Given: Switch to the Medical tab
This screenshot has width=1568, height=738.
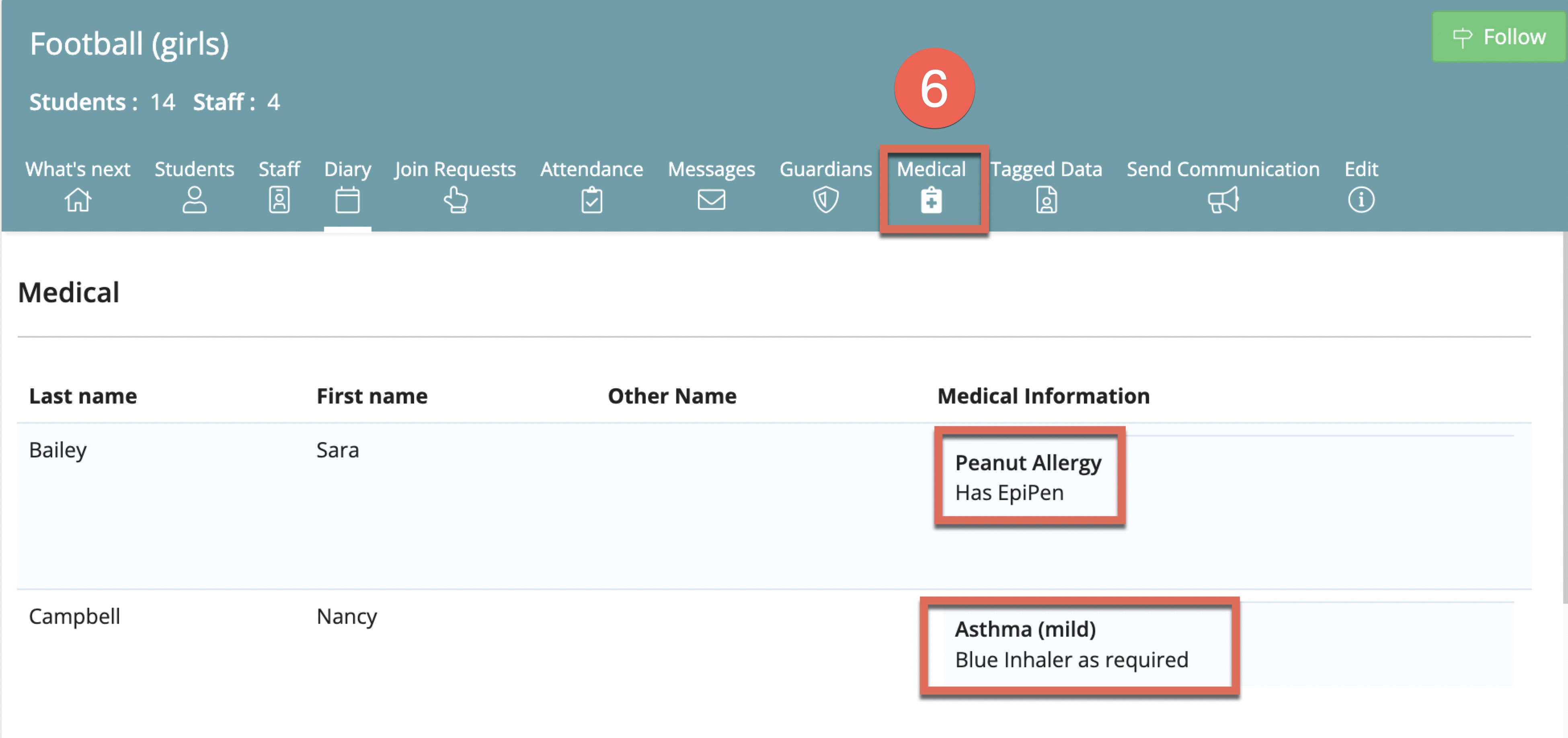Looking at the screenshot, I should [x=932, y=169].
